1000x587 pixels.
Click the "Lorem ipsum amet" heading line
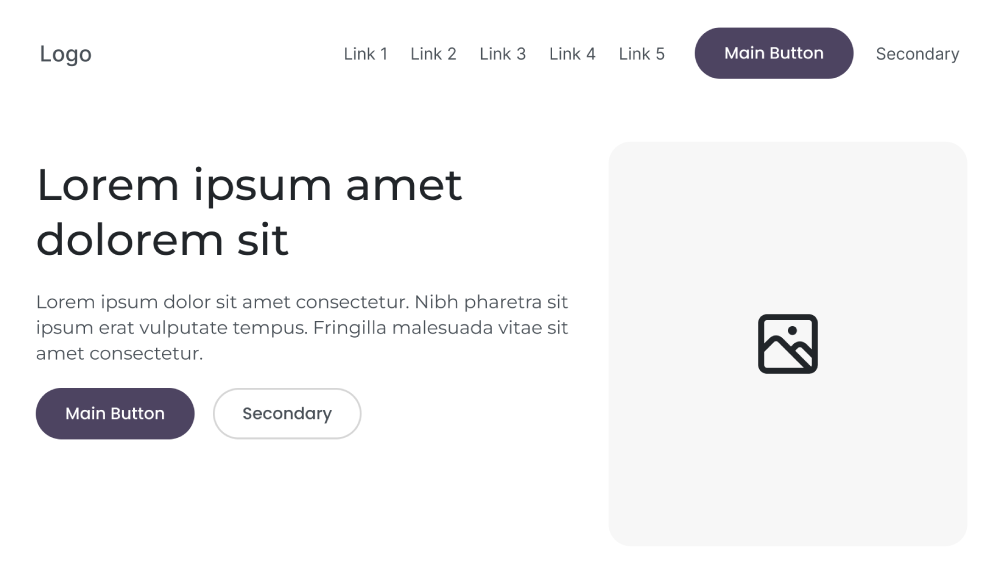click(x=249, y=186)
